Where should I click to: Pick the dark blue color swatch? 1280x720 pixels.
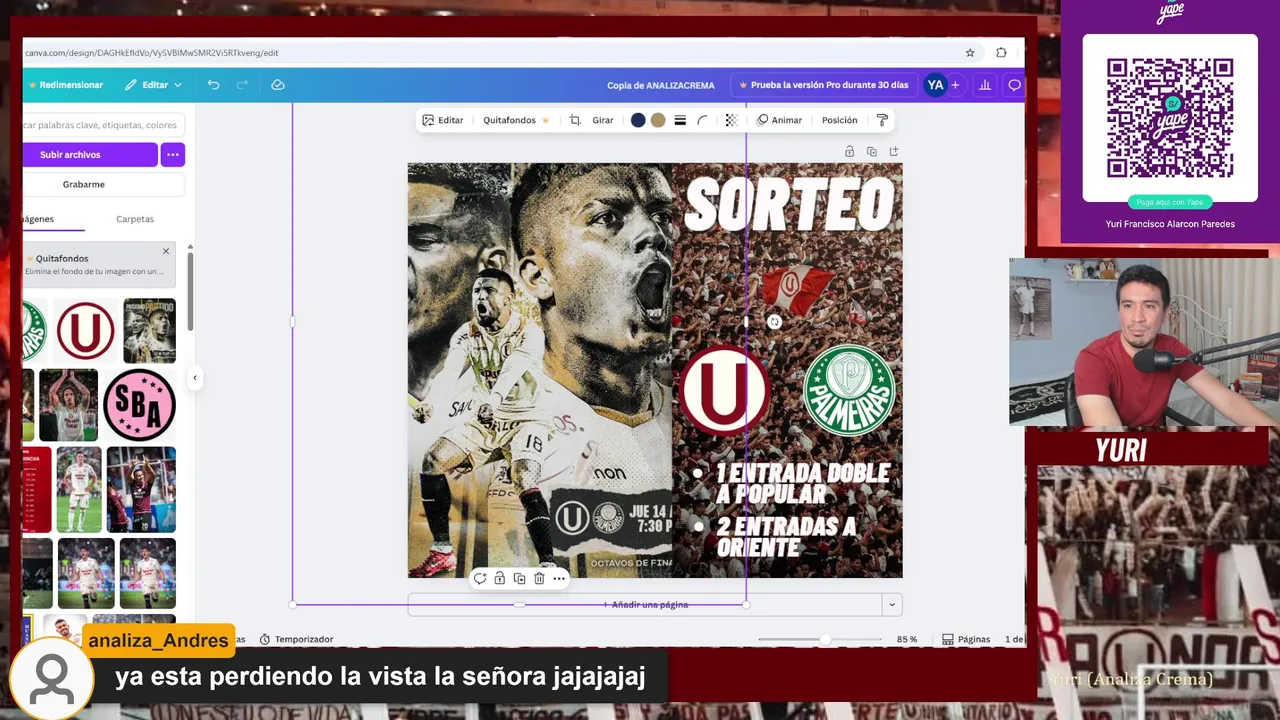[x=638, y=120]
